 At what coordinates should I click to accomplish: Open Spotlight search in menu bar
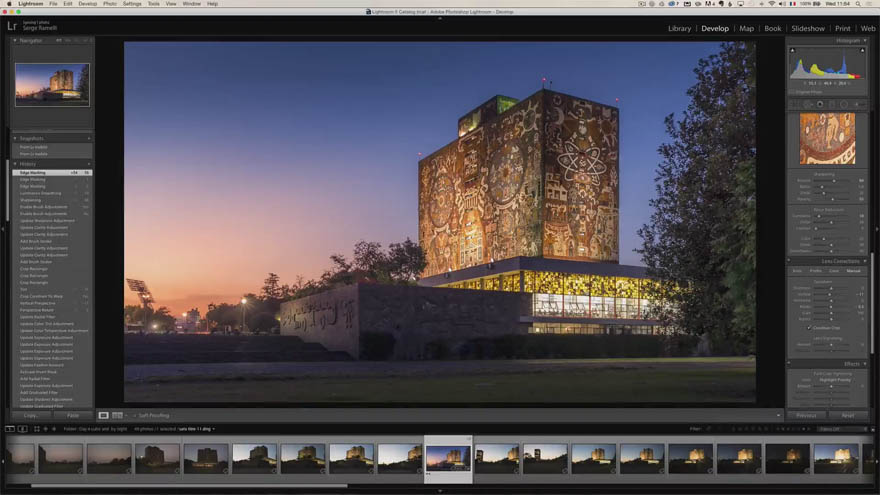(858, 3)
